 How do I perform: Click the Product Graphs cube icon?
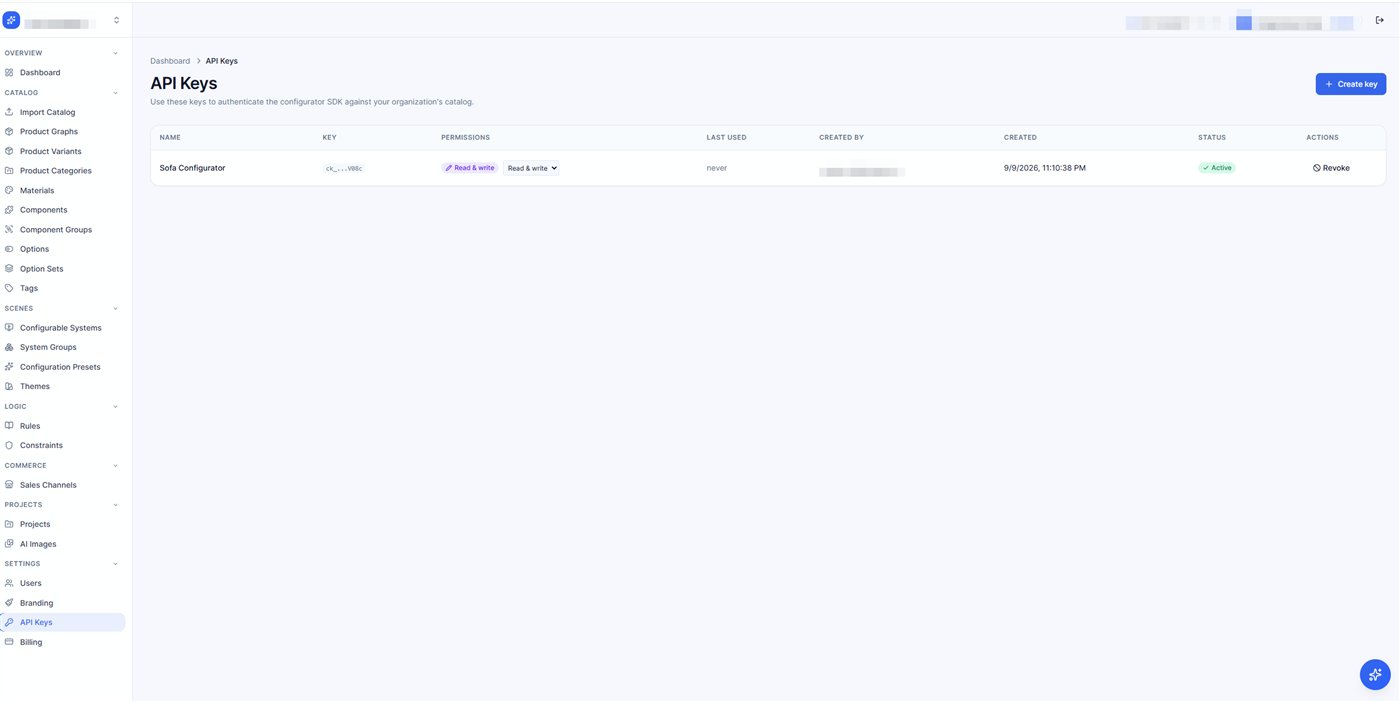click(9, 132)
